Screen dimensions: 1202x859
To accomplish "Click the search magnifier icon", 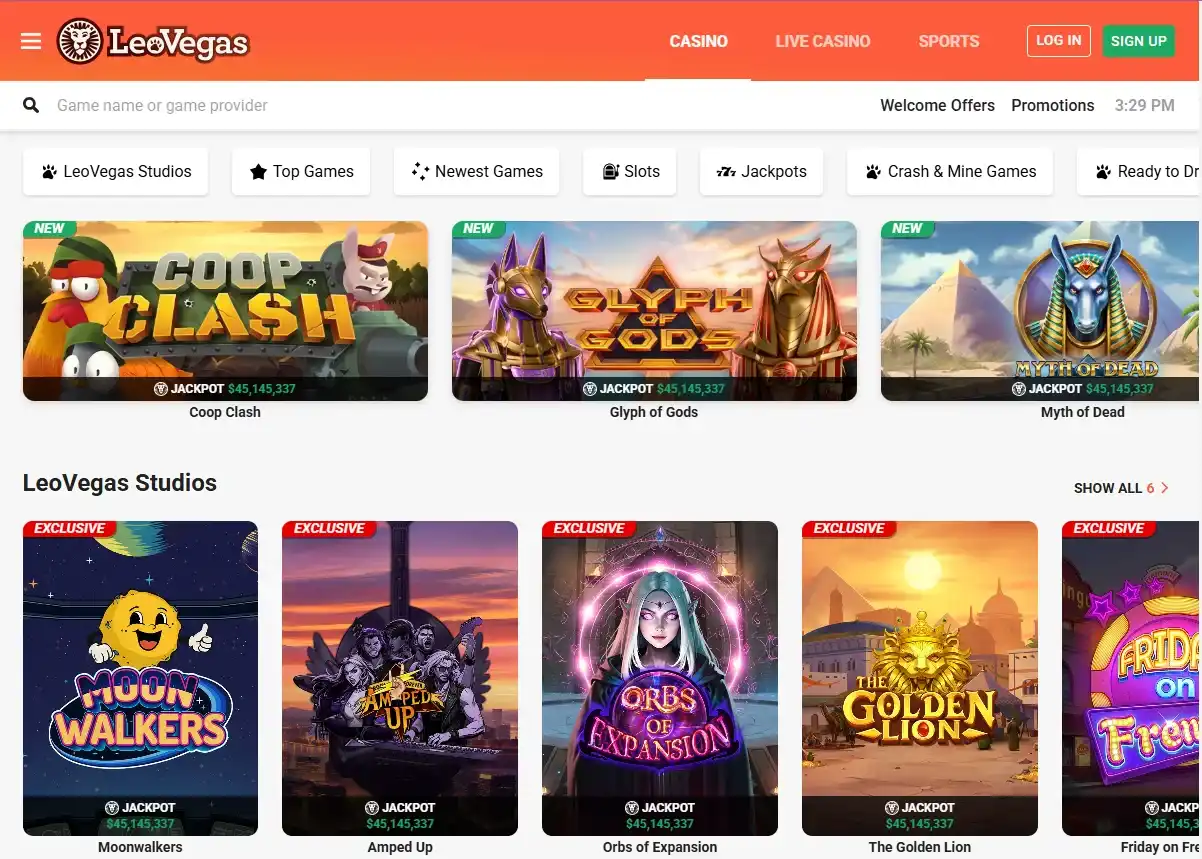I will tap(31, 105).
